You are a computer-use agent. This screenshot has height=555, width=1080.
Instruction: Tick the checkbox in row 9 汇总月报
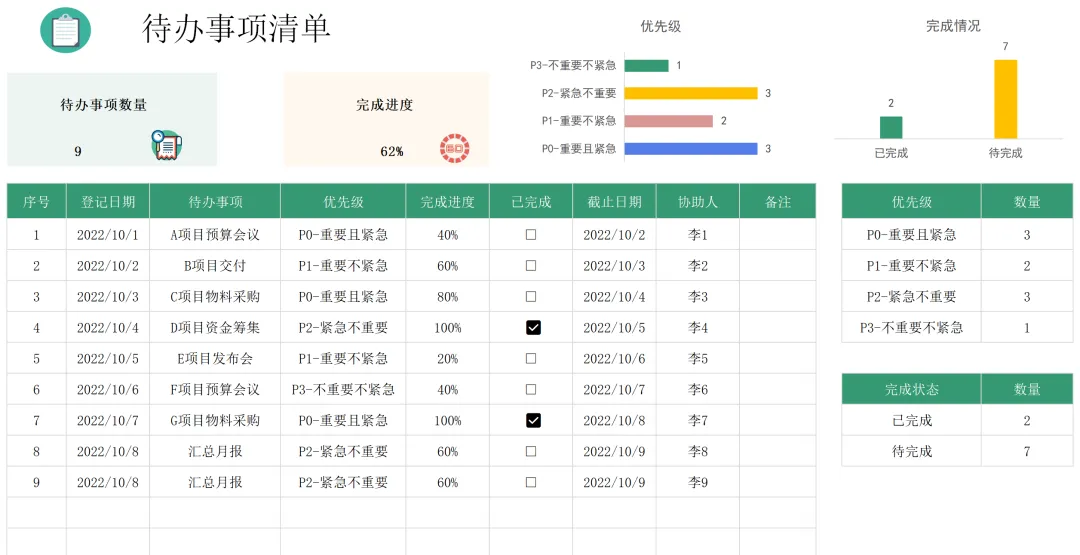531,483
